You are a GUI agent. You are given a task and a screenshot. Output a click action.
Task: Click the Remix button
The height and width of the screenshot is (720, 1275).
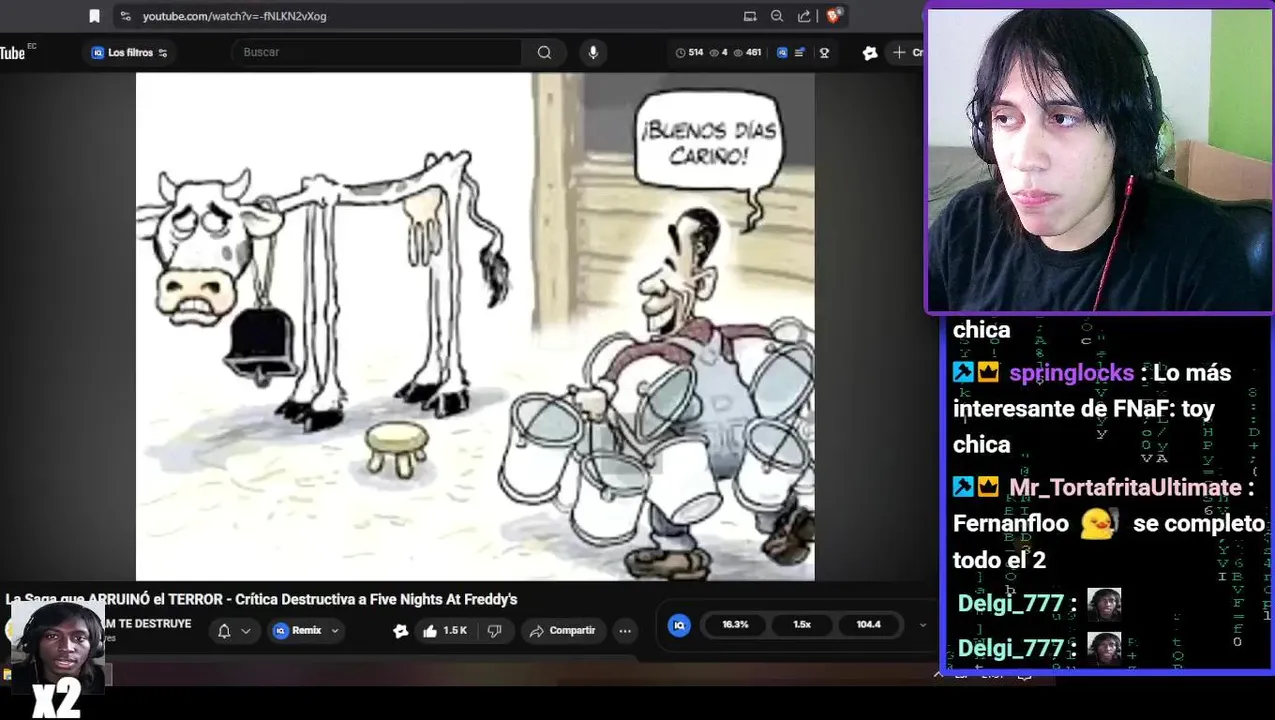[x=298, y=630]
